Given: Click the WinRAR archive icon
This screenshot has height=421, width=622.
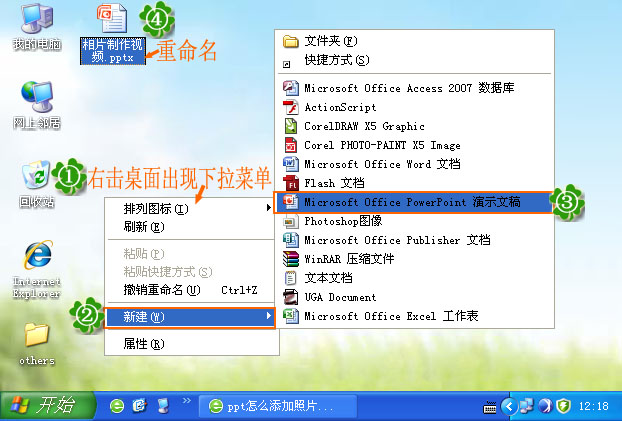Looking at the screenshot, I should [x=290, y=259].
